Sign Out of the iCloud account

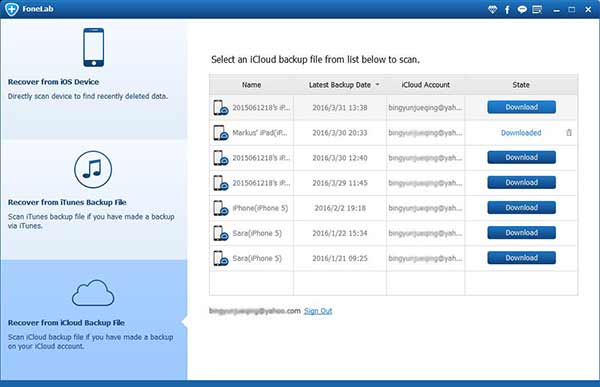(318, 311)
